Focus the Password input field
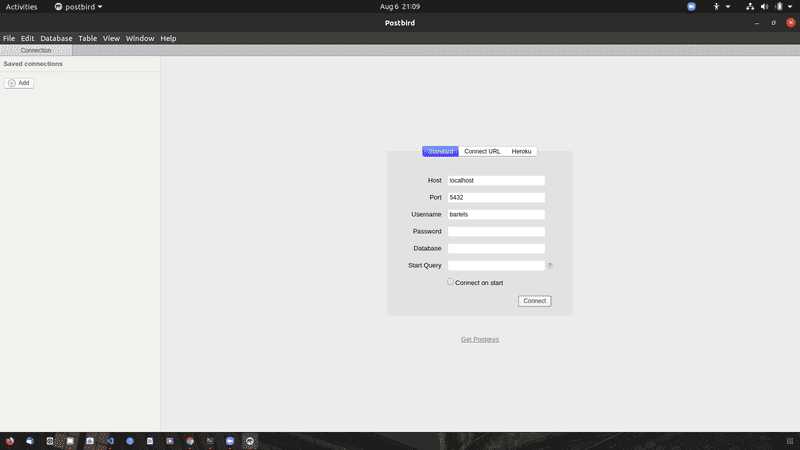Screen dimensions: 800x450 pyautogui.click(x=496, y=232)
